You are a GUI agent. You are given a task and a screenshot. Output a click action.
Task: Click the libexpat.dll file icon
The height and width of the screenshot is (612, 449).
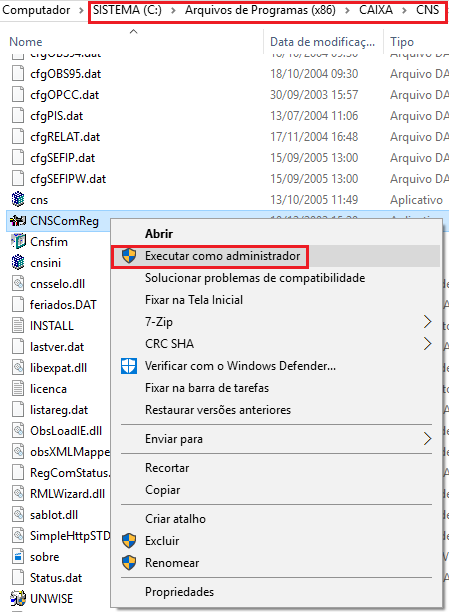point(18,368)
